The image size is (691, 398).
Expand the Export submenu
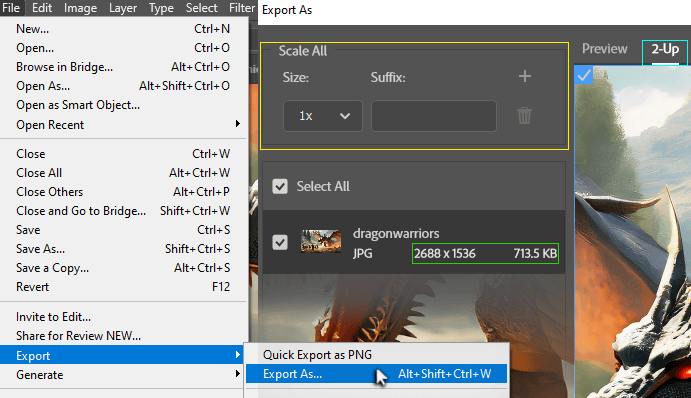pos(123,355)
